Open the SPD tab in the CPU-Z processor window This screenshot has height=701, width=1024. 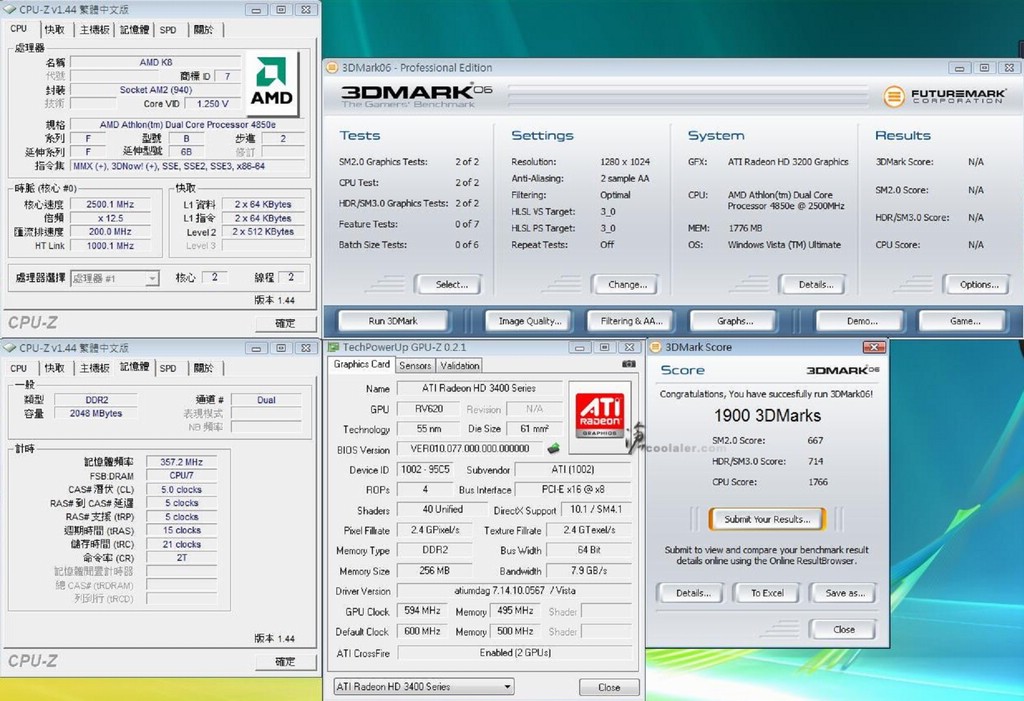click(x=168, y=29)
